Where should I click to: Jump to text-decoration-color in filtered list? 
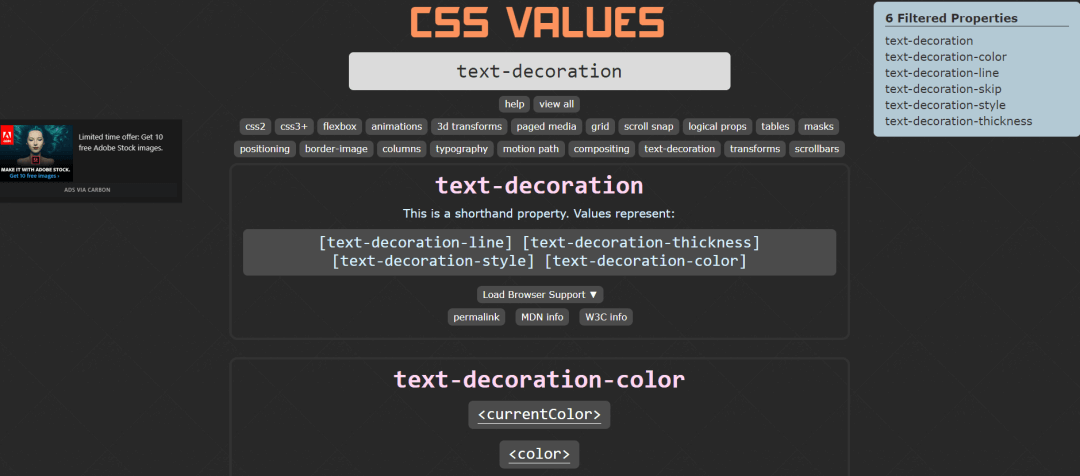click(946, 57)
